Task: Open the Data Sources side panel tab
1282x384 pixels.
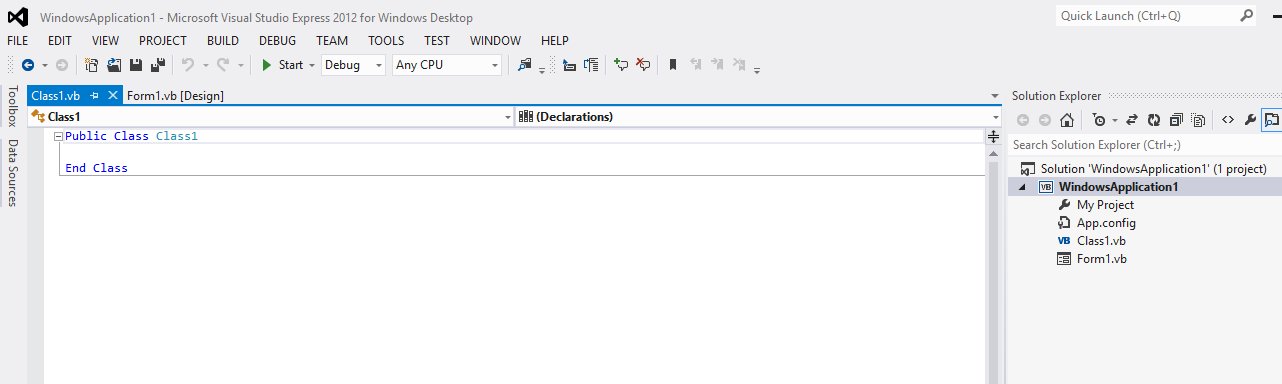Action: tap(13, 173)
